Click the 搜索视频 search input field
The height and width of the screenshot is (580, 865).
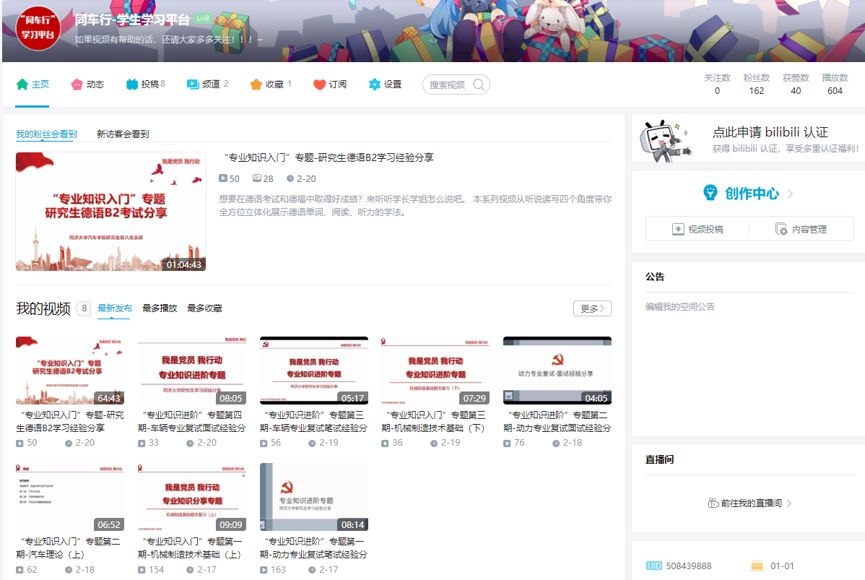coord(447,84)
